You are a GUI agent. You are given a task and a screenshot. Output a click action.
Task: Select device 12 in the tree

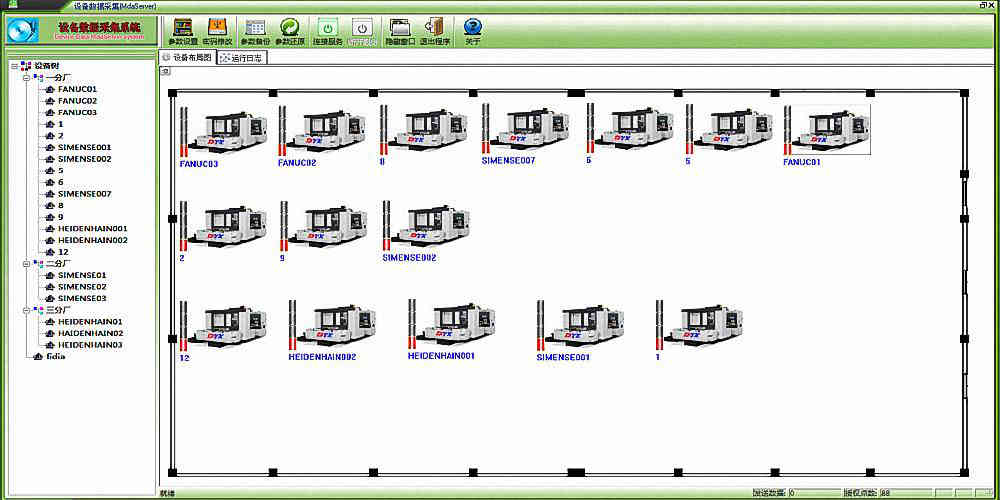[x=62, y=252]
